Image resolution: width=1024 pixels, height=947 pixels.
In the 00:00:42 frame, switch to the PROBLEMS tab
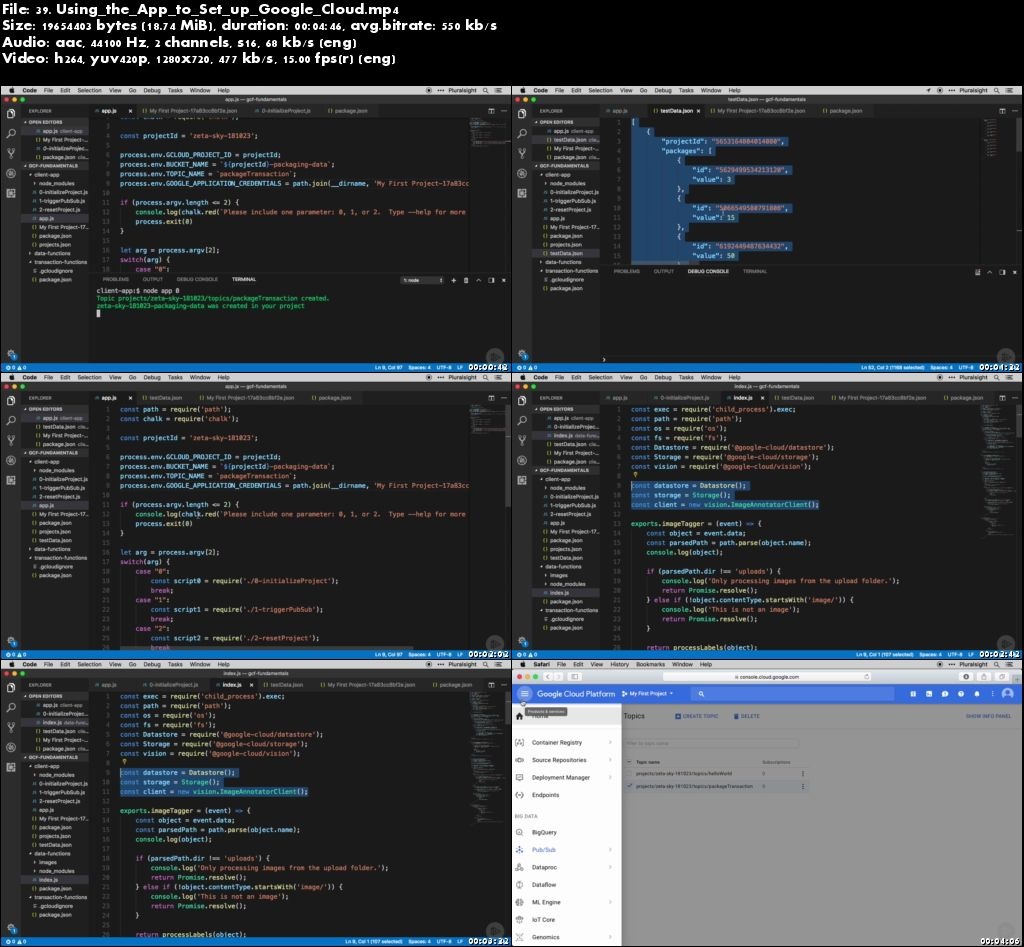[x=116, y=280]
